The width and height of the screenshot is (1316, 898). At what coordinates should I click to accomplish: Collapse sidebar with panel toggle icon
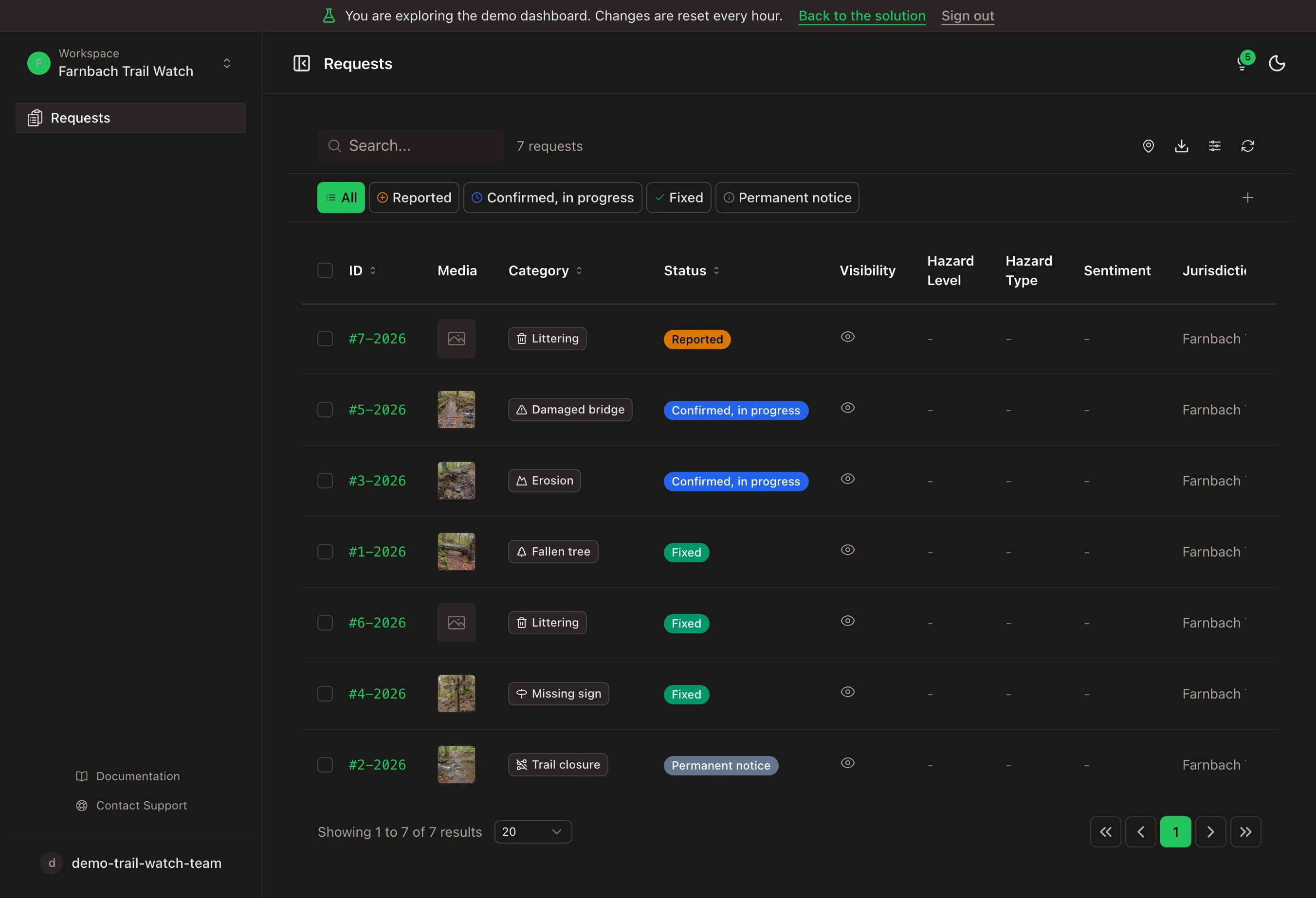click(x=301, y=63)
